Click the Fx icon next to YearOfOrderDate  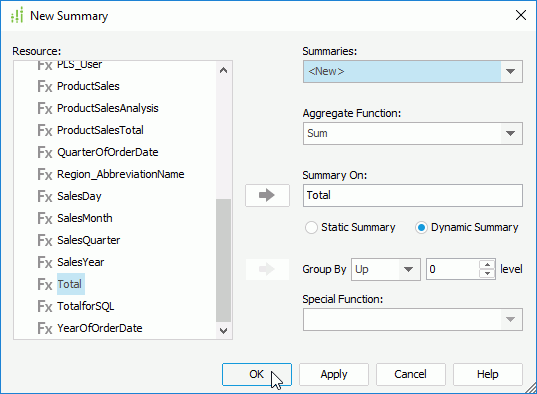pyautogui.click(x=45, y=328)
